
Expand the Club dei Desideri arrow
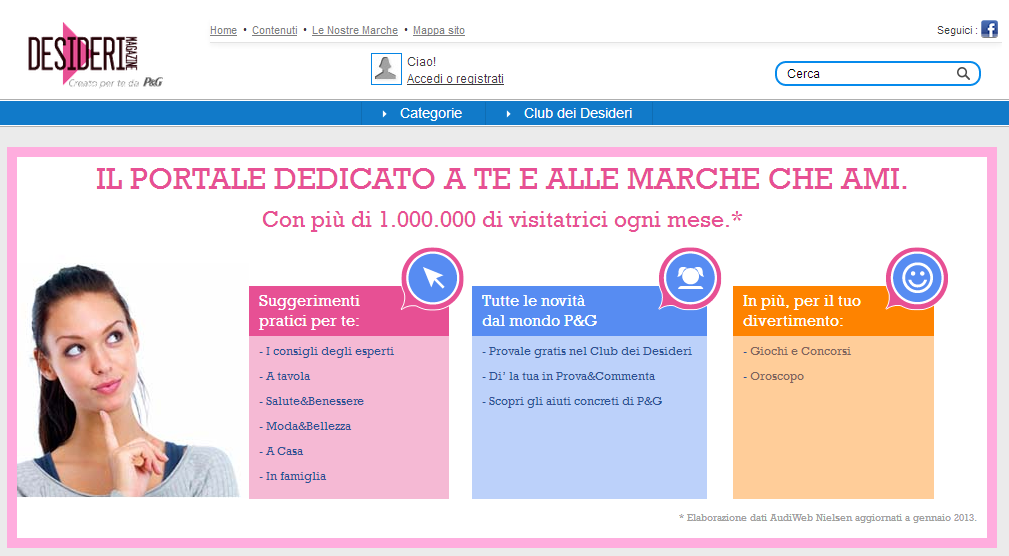508,114
